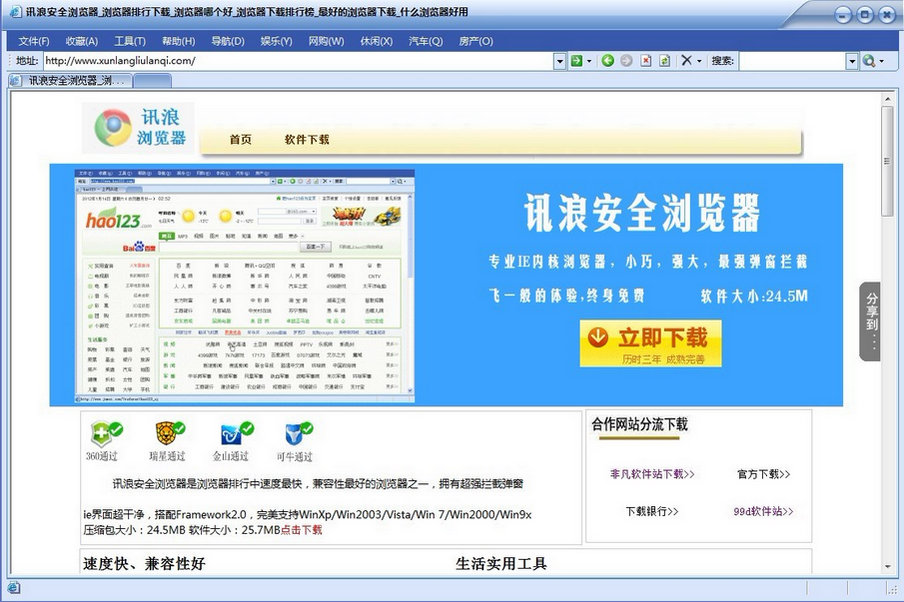
Task: Follow the 下载银行>> link
Action: coord(652,511)
